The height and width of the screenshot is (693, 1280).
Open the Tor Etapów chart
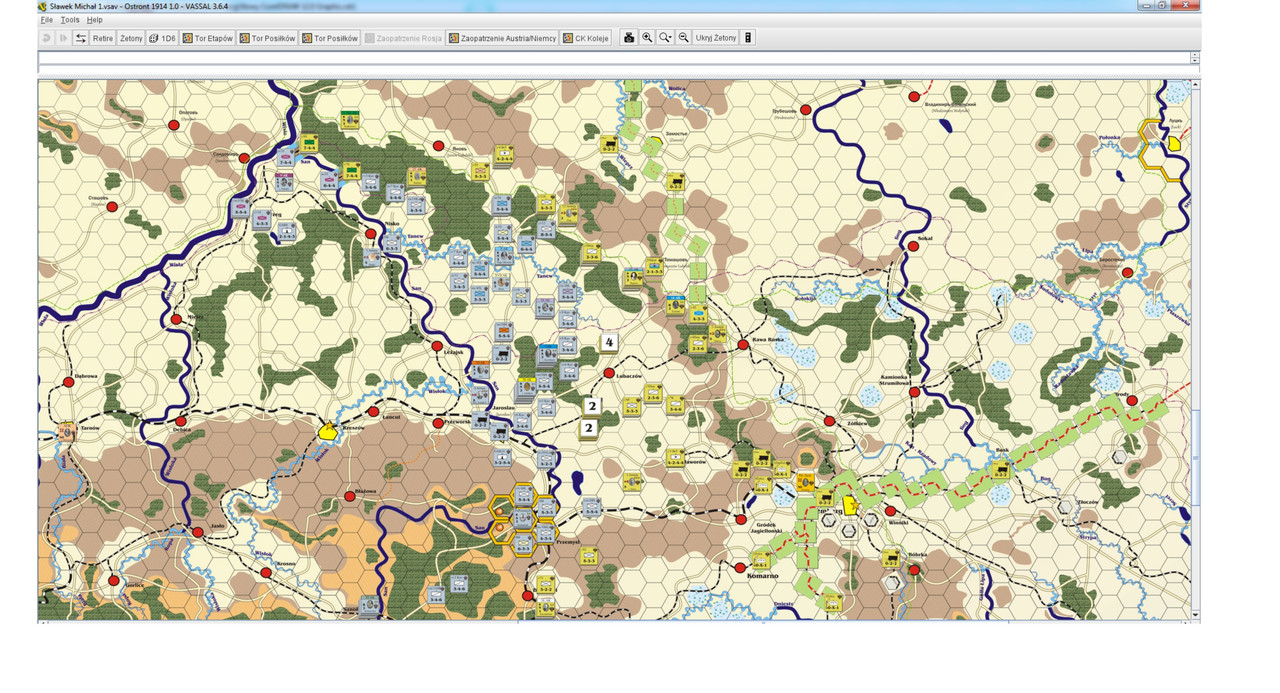click(208, 38)
